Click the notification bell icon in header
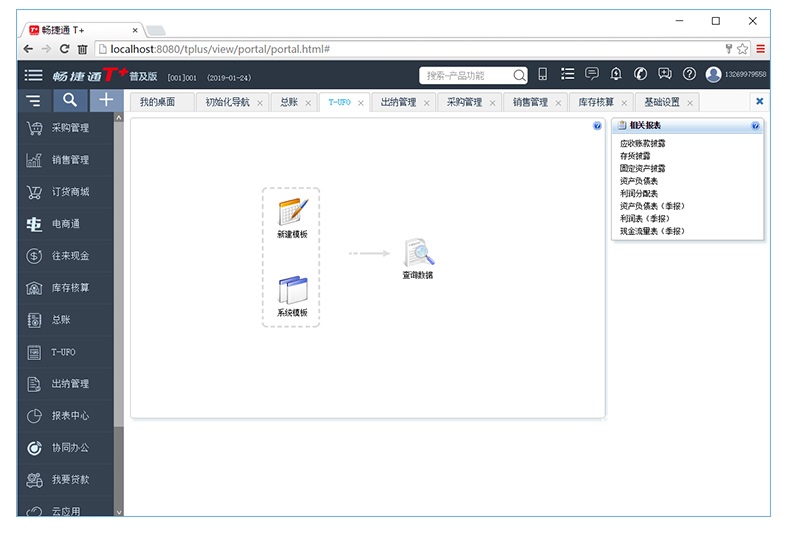 tap(616, 74)
